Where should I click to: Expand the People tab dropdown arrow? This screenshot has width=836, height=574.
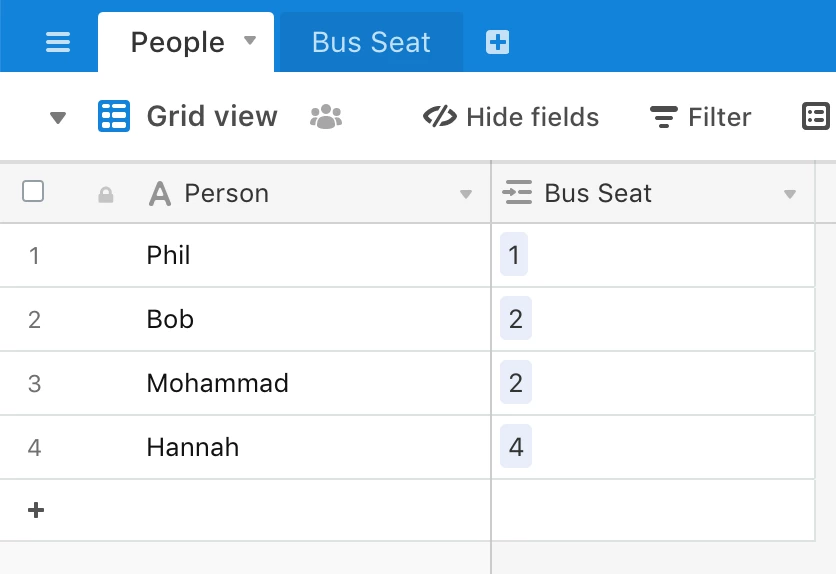[250, 41]
